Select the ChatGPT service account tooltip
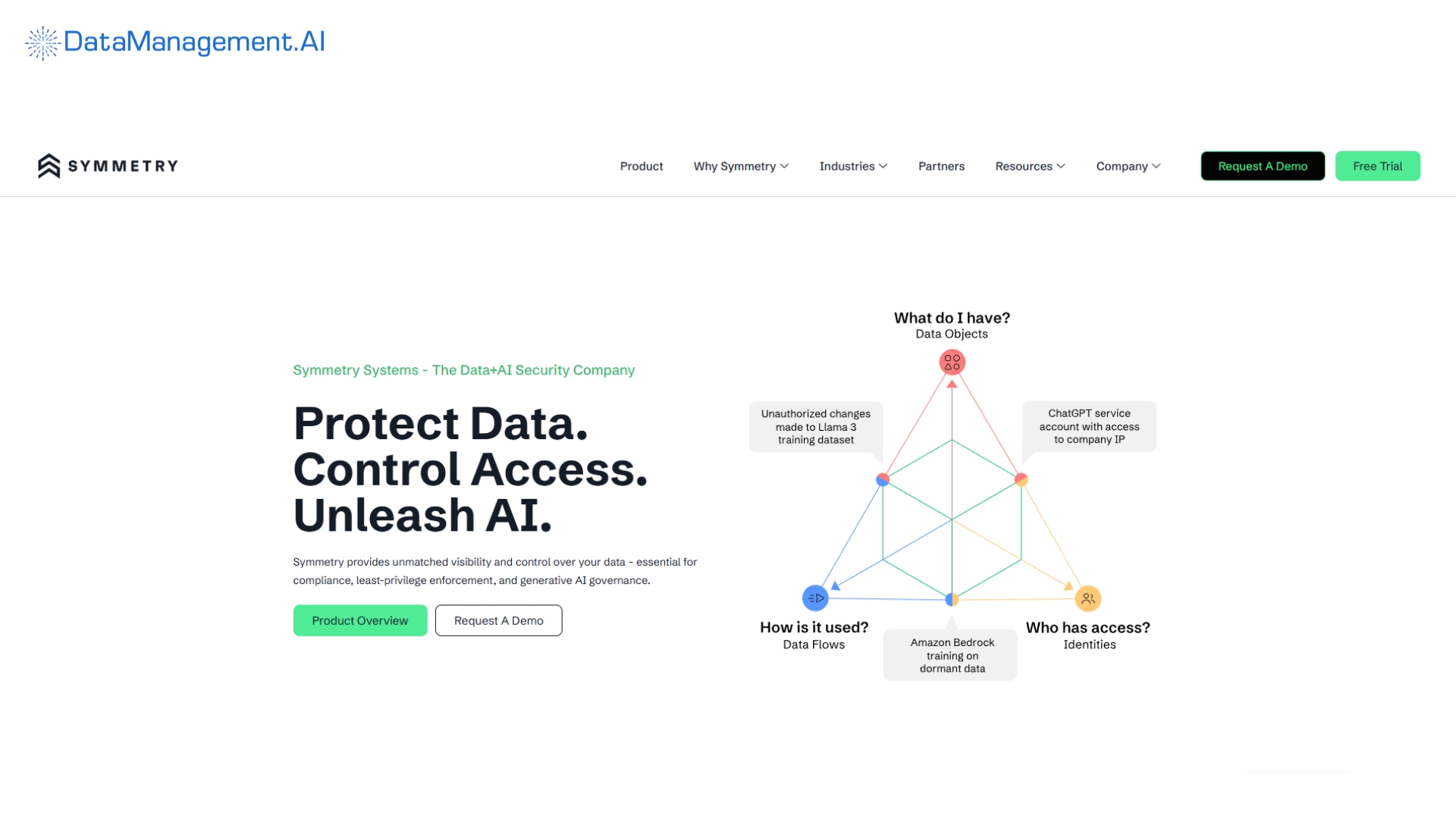The height and width of the screenshot is (819, 1456). [x=1089, y=426]
